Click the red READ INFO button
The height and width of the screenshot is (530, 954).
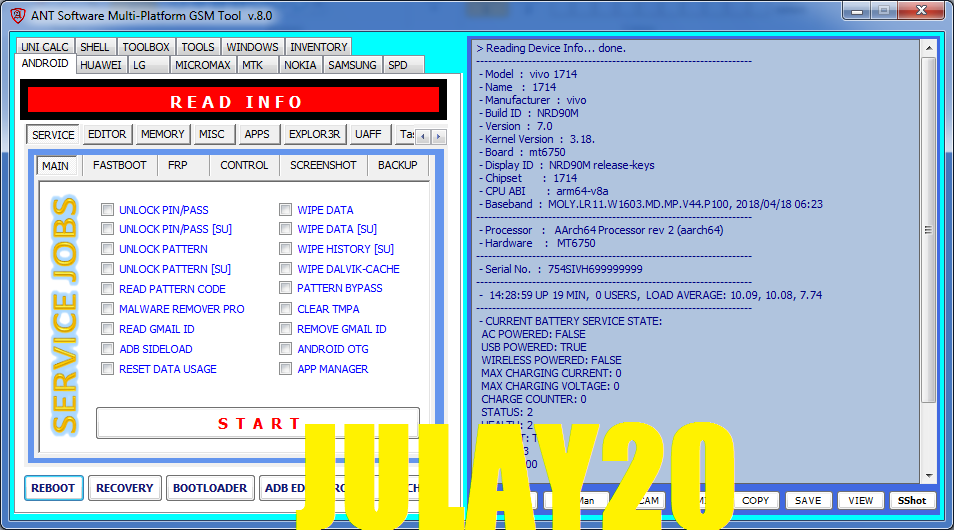coord(234,100)
